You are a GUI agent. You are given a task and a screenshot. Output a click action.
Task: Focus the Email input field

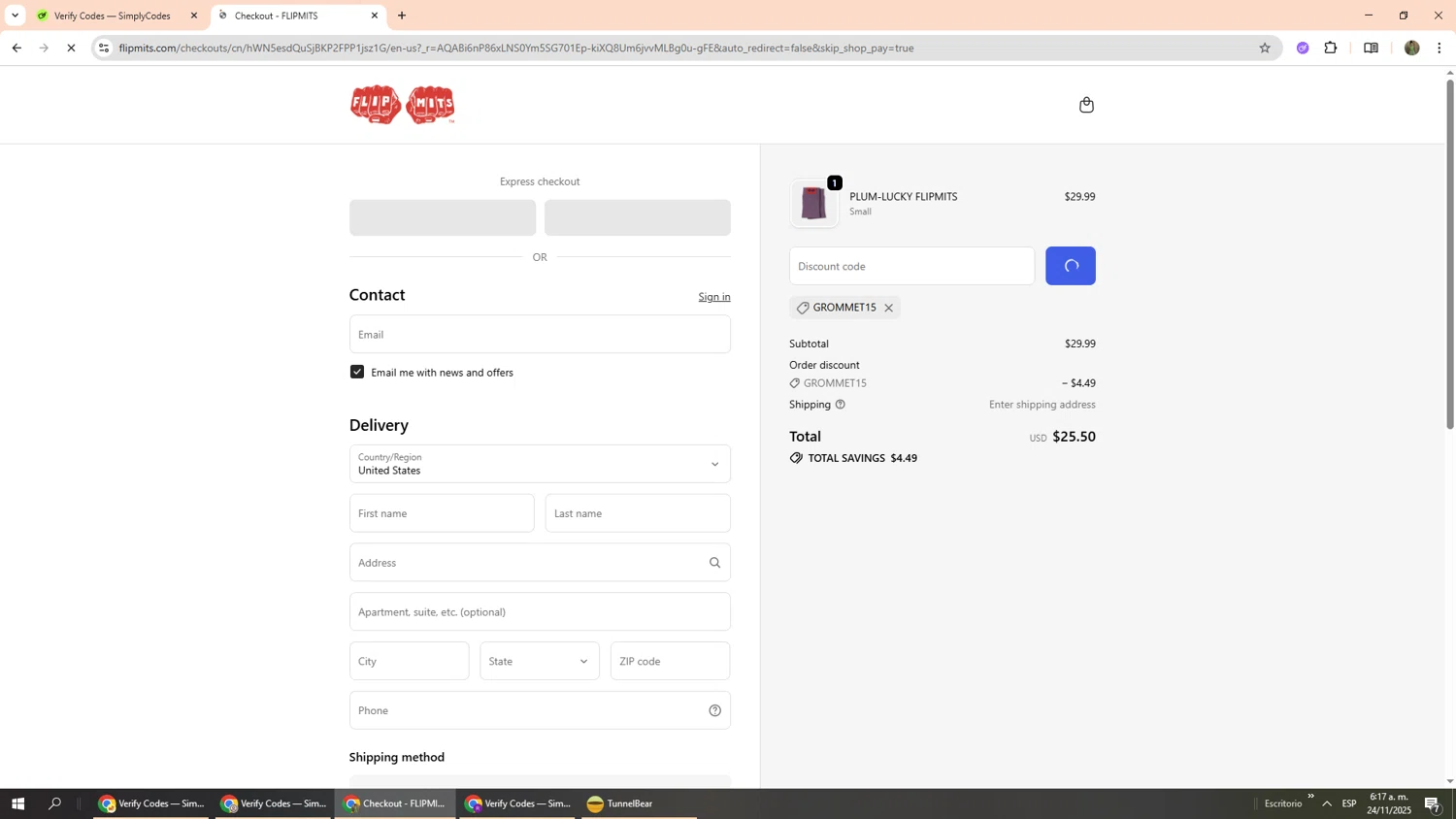coord(540,334)
